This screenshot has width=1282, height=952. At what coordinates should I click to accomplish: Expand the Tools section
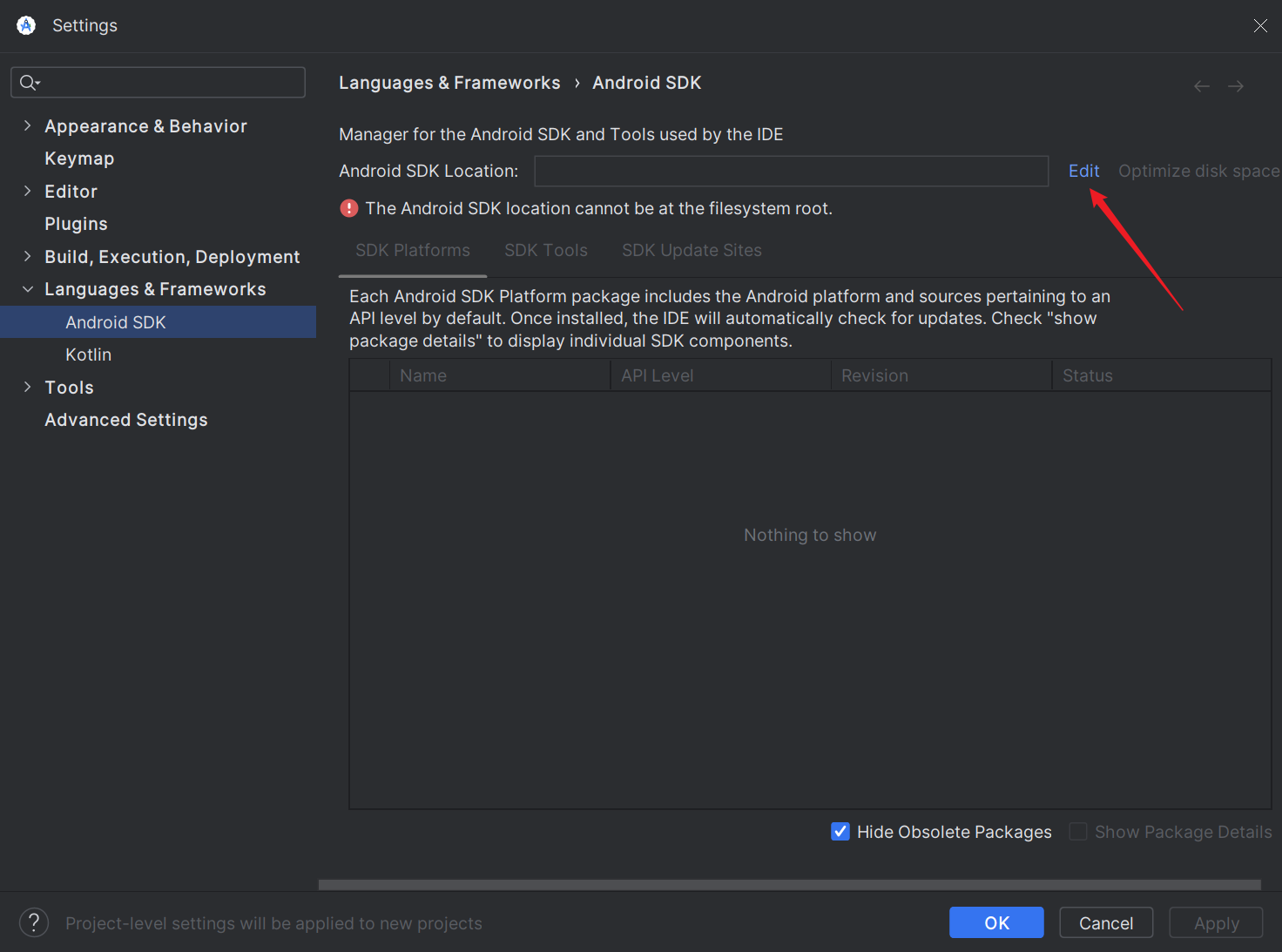point(27,387)
